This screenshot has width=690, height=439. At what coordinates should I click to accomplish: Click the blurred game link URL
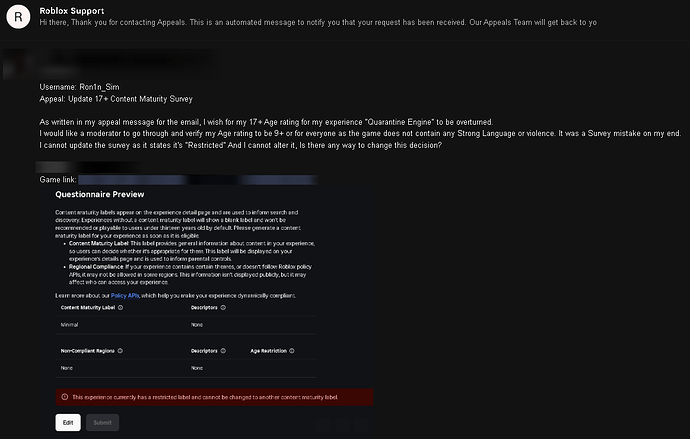(x=200, y=178)
